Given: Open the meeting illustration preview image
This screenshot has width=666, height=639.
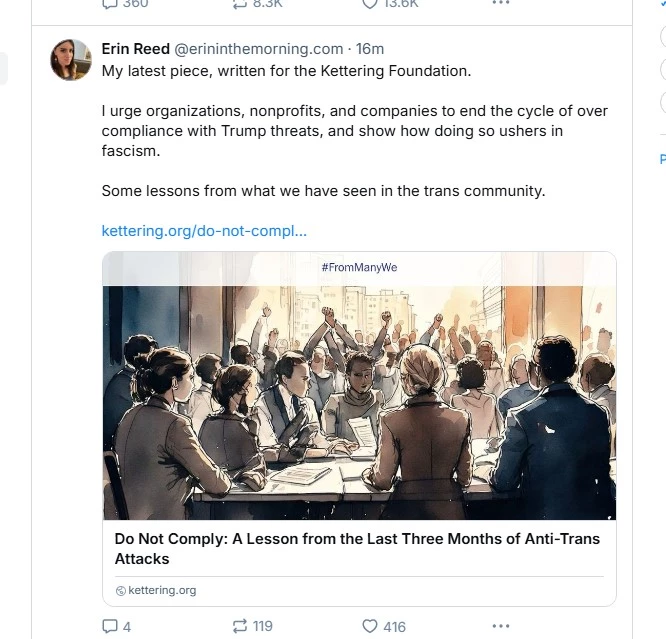Looking at the screenshot, I should [359, 400].
